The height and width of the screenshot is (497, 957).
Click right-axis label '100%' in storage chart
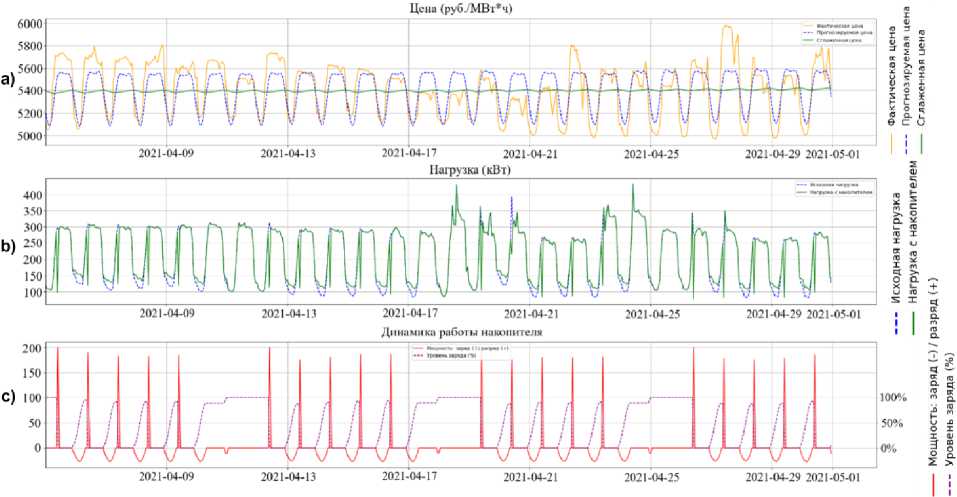[893, 397]
